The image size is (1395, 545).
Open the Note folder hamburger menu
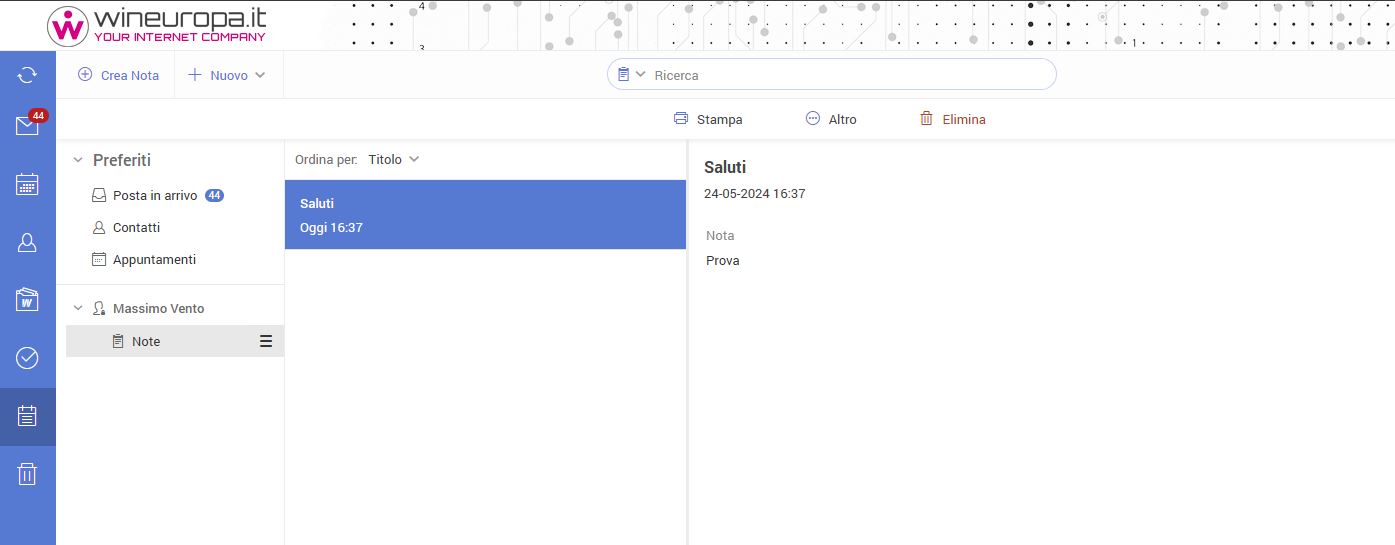266,341
